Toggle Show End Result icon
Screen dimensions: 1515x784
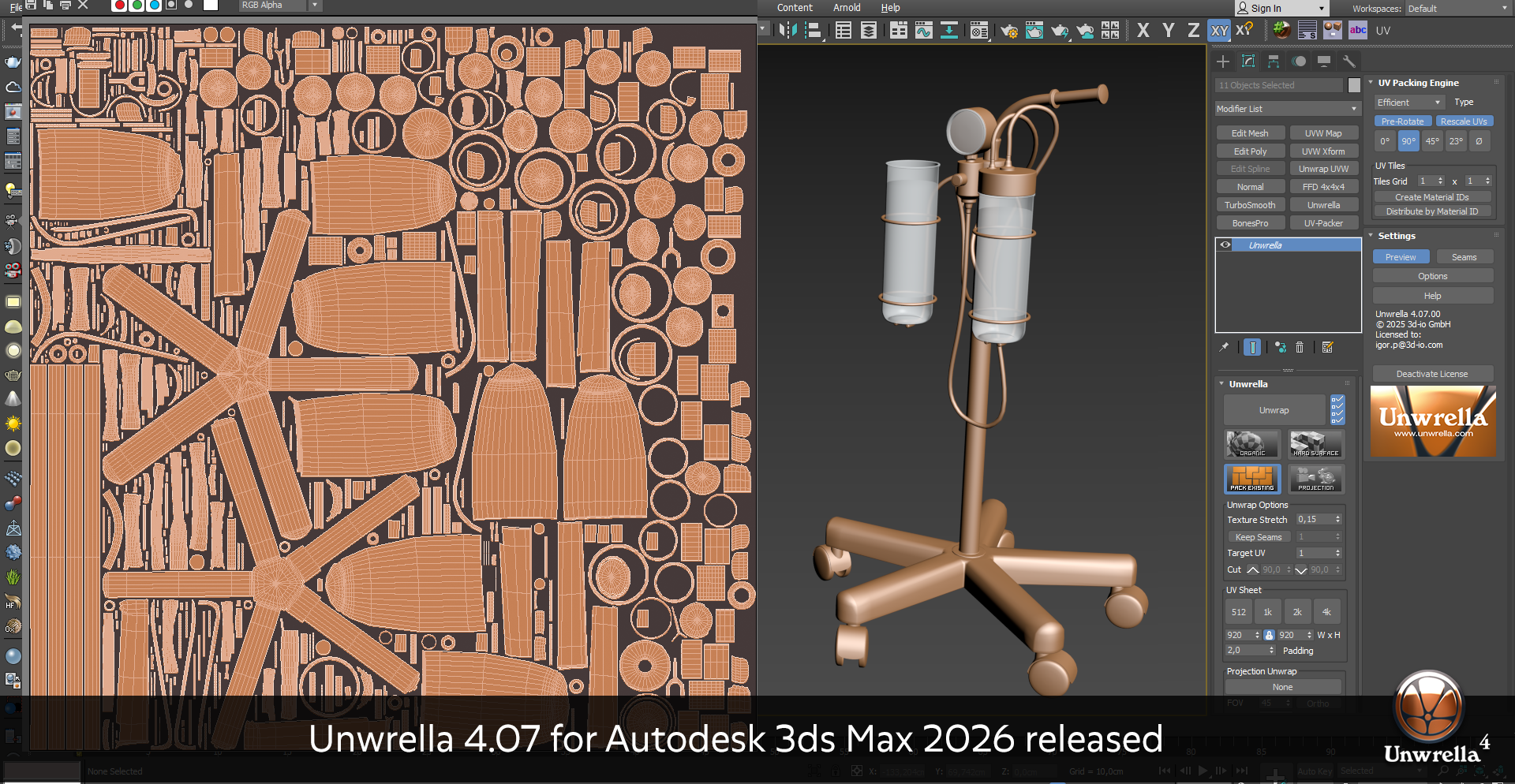[1252, 347]
